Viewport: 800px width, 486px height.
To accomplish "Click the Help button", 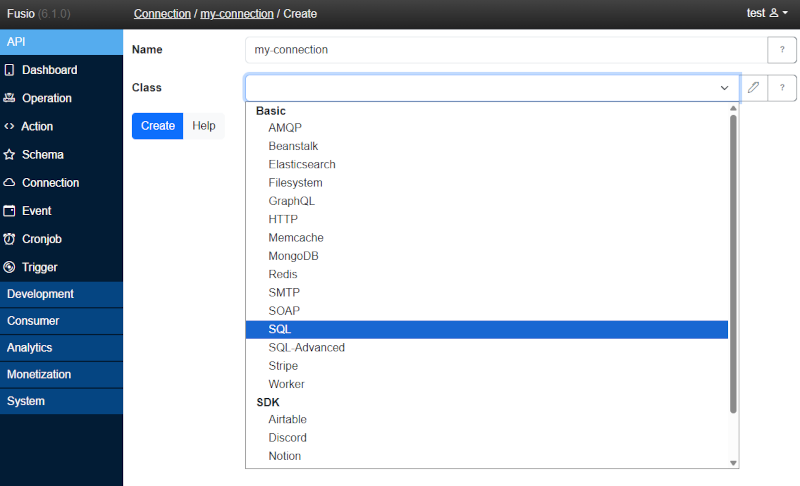I will coord(204,126).
